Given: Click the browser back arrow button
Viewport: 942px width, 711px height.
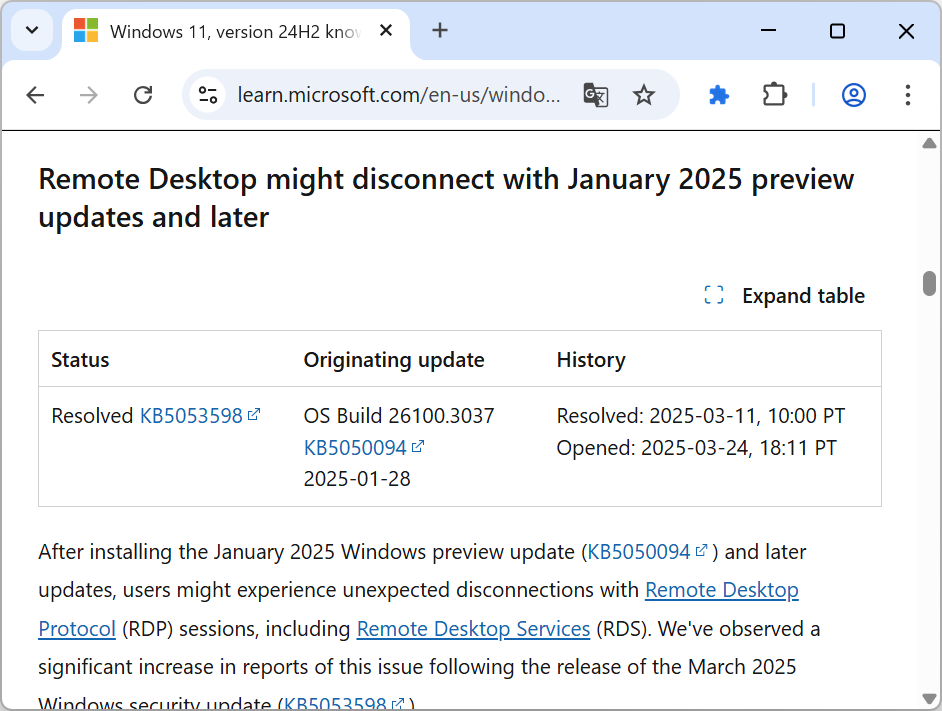Looking at the screenshot, I should (x=36, y=95).
